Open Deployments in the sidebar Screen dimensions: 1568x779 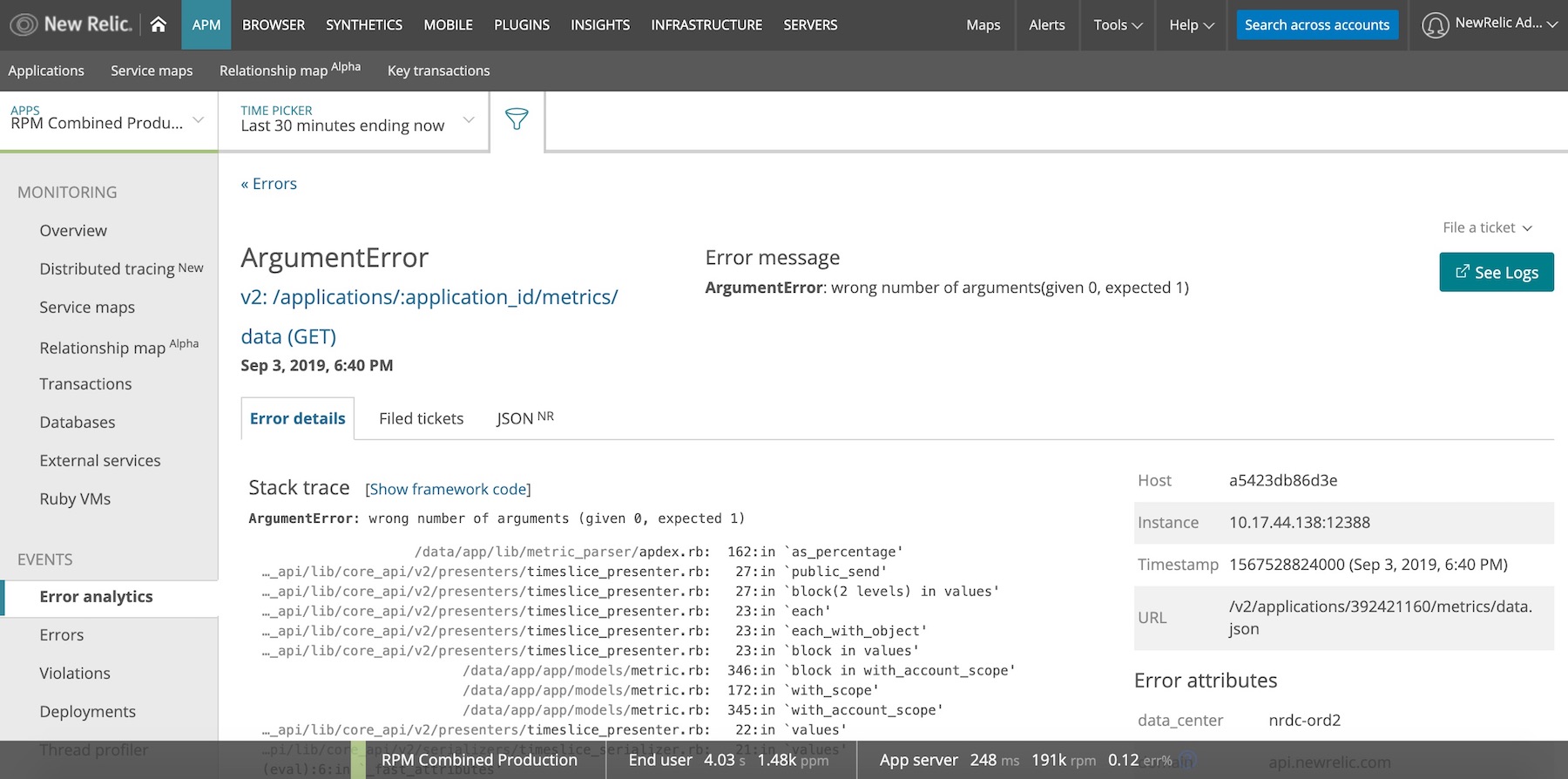pyautogui.click(x=87, y=712)
